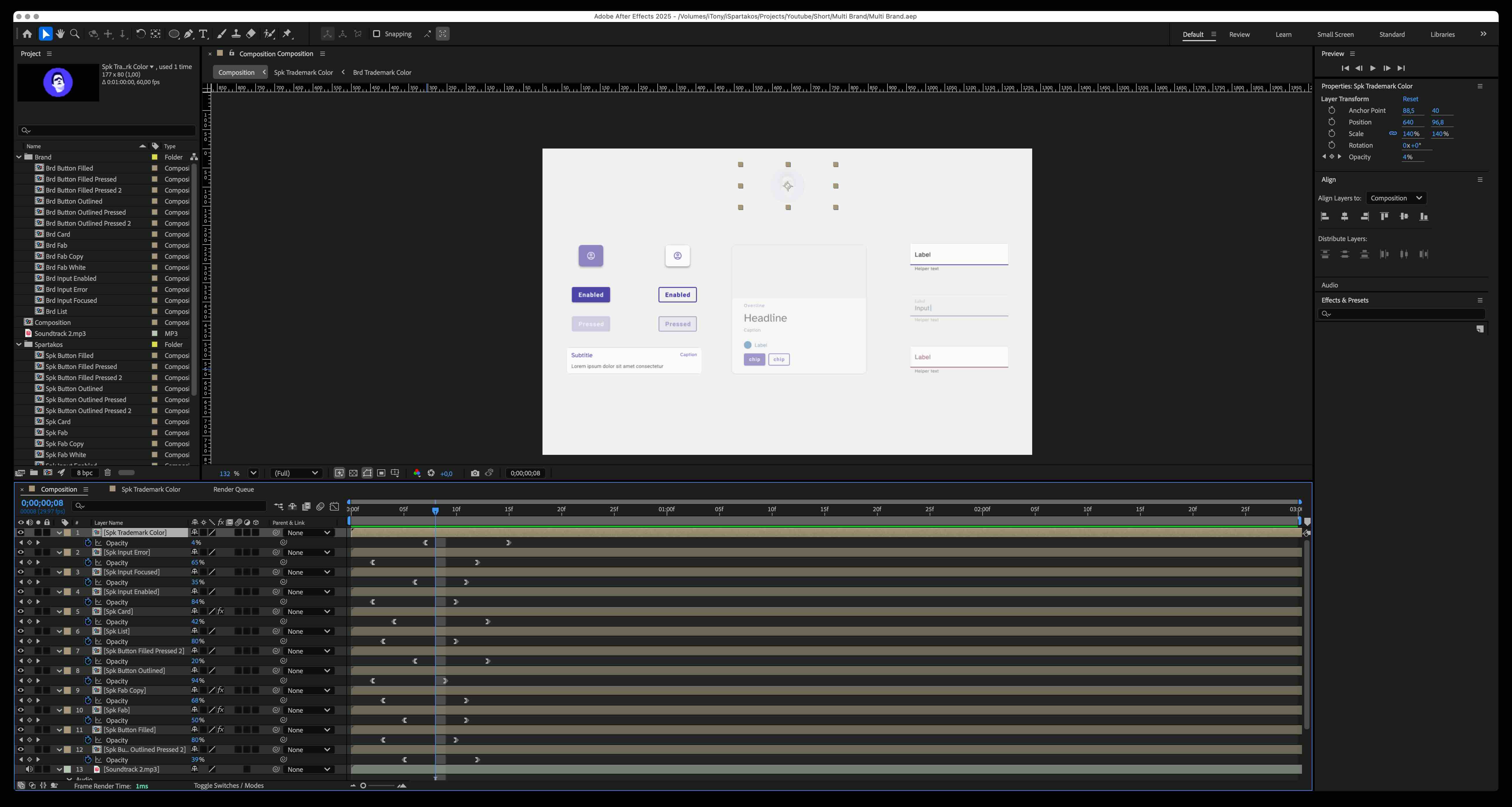Open the (Full) resolution dropdown
The image size is (1512, 807).
point(296,473)
